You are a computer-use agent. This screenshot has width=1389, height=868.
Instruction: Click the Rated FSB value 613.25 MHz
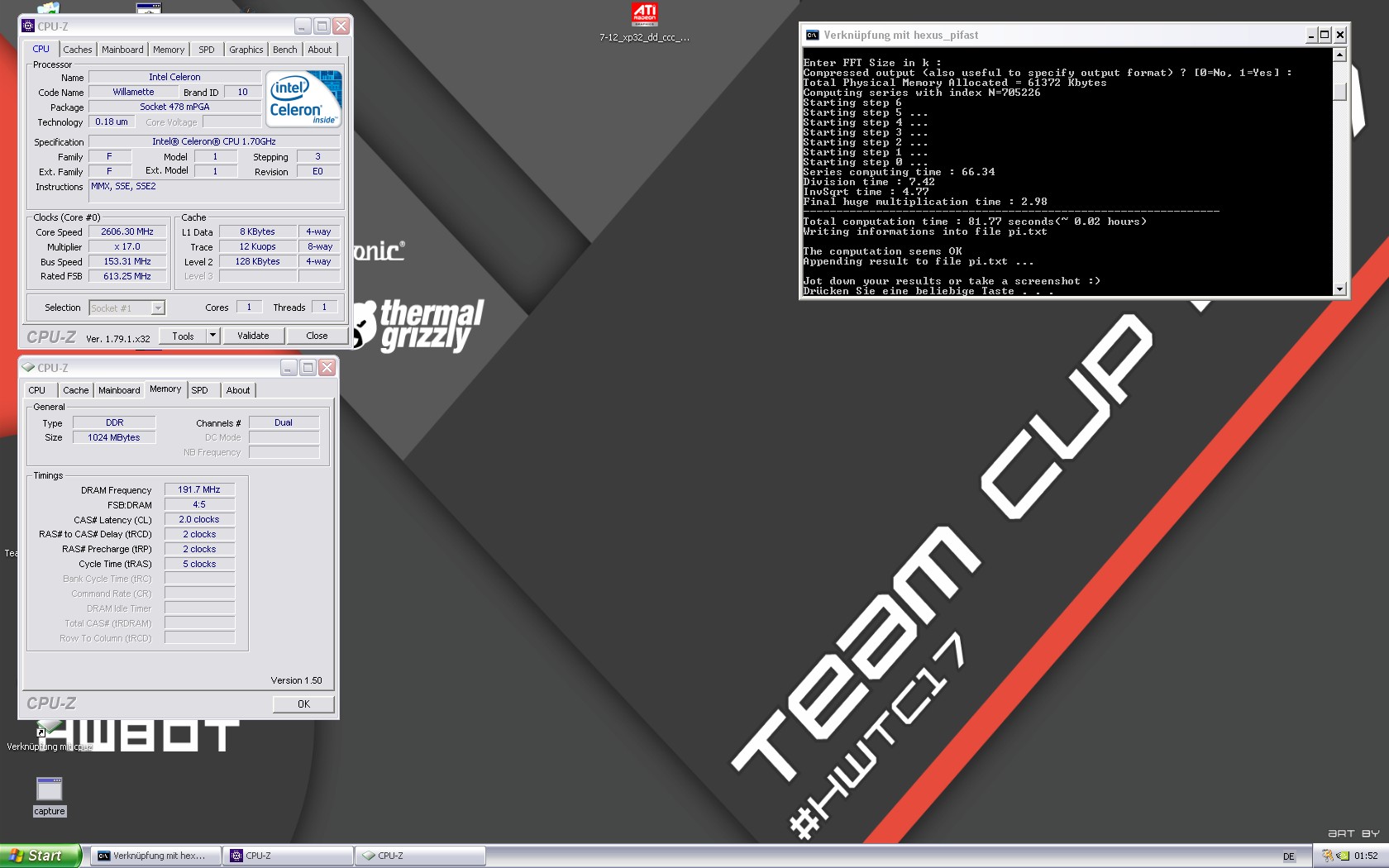tap(127, 277)
